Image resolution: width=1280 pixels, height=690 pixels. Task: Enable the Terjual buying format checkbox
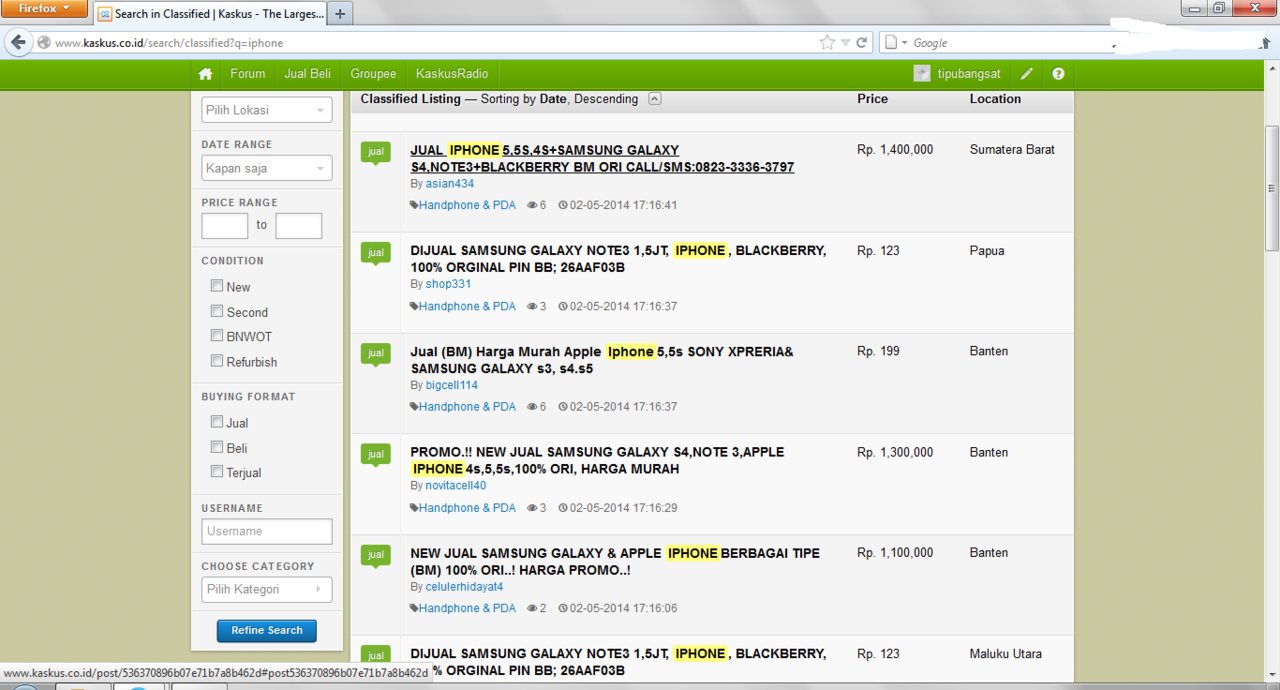click(x=217, y=472)
